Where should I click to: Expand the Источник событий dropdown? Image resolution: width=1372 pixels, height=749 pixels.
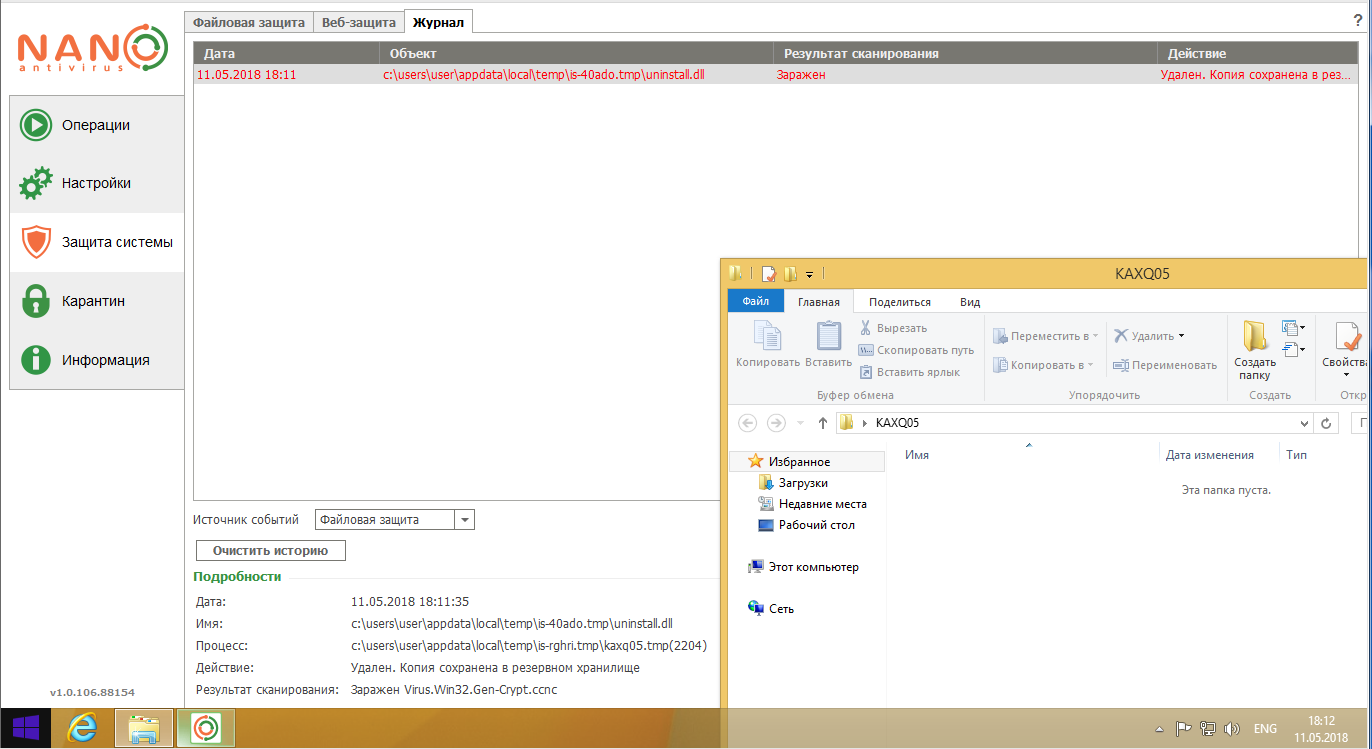tap(464, 520)
